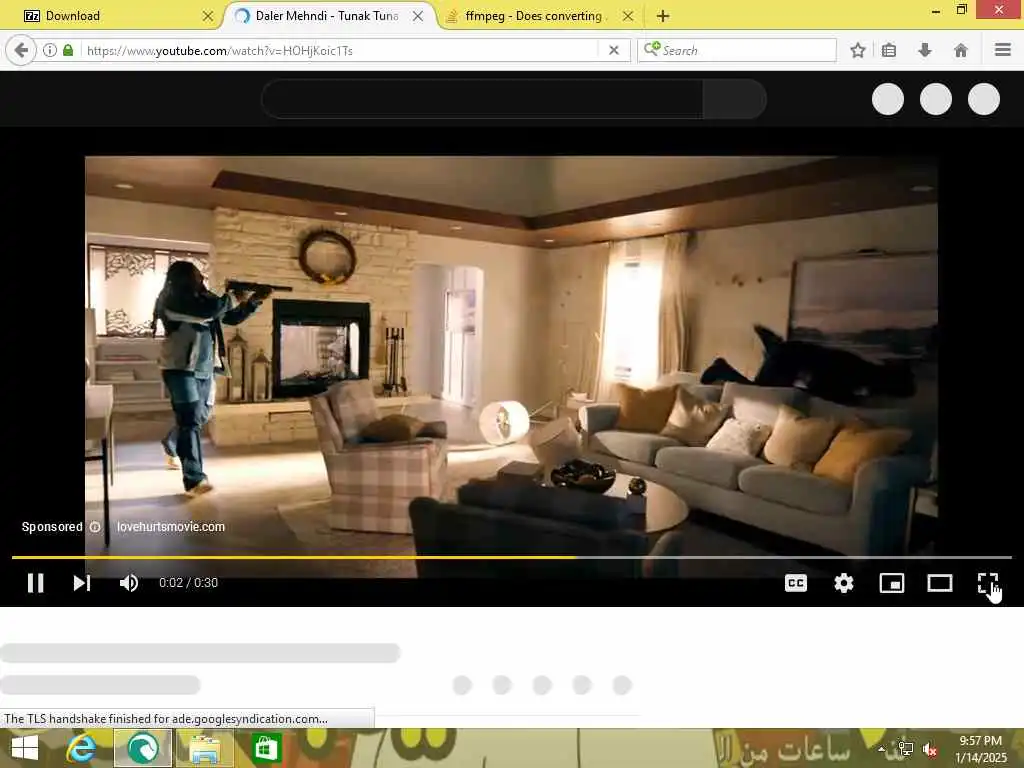Enable miniplayer mode
The image size is (1024, 768).
(x=891, y=583)
